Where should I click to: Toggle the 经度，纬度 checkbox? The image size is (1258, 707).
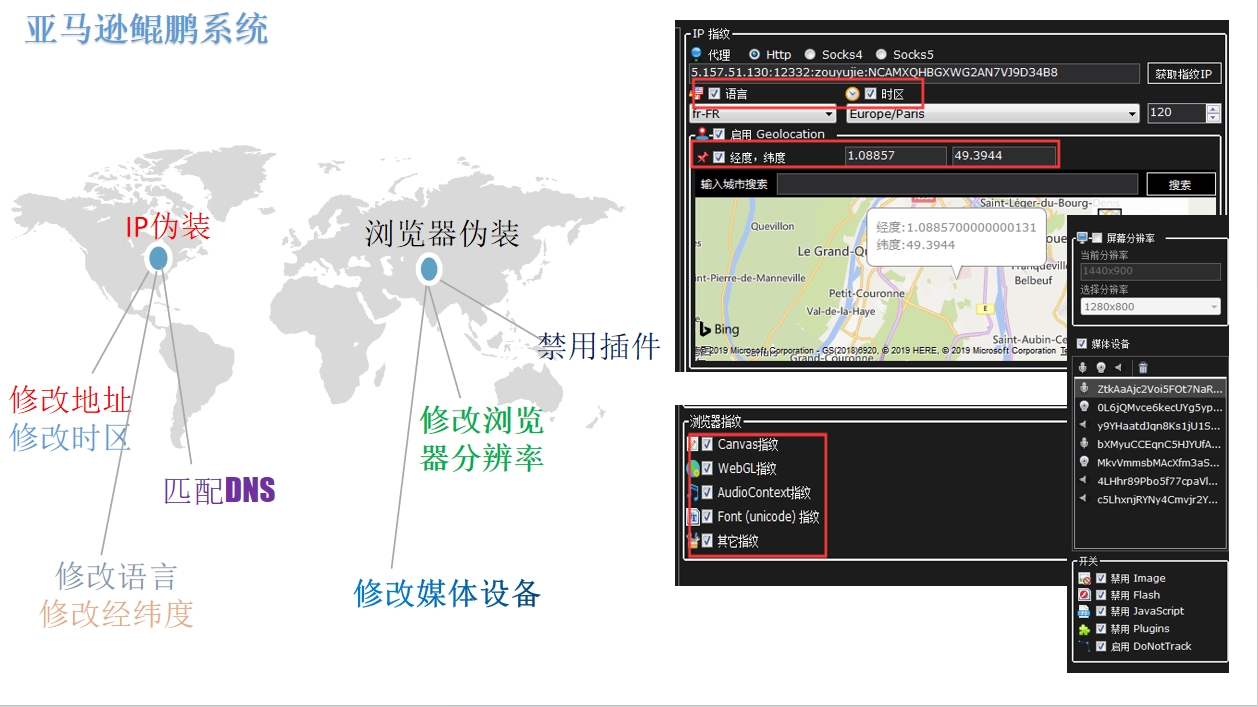[719, 157]
